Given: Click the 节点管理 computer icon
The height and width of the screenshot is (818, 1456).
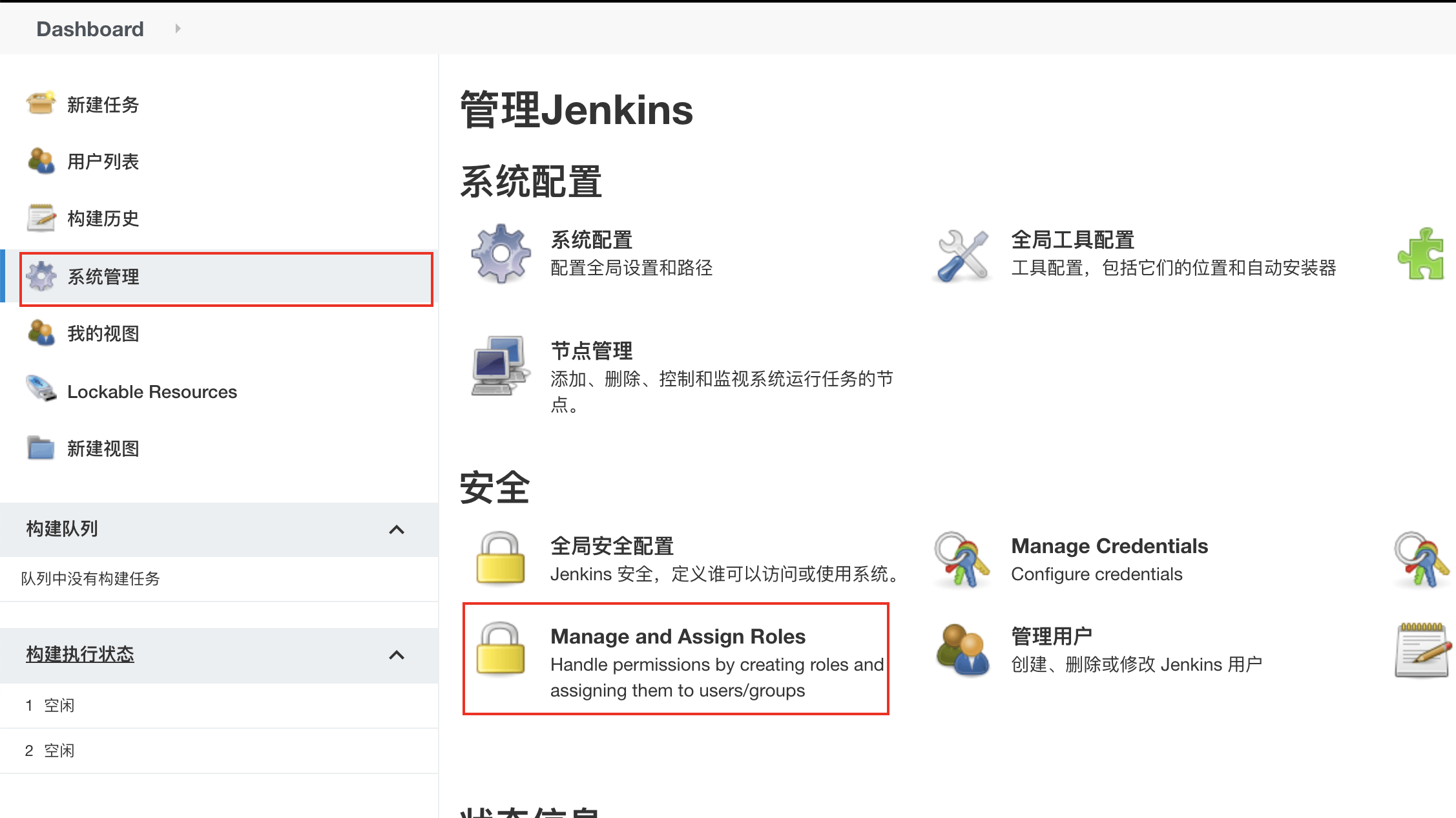Looking at the screenshot, I should [x=499, y=366].
